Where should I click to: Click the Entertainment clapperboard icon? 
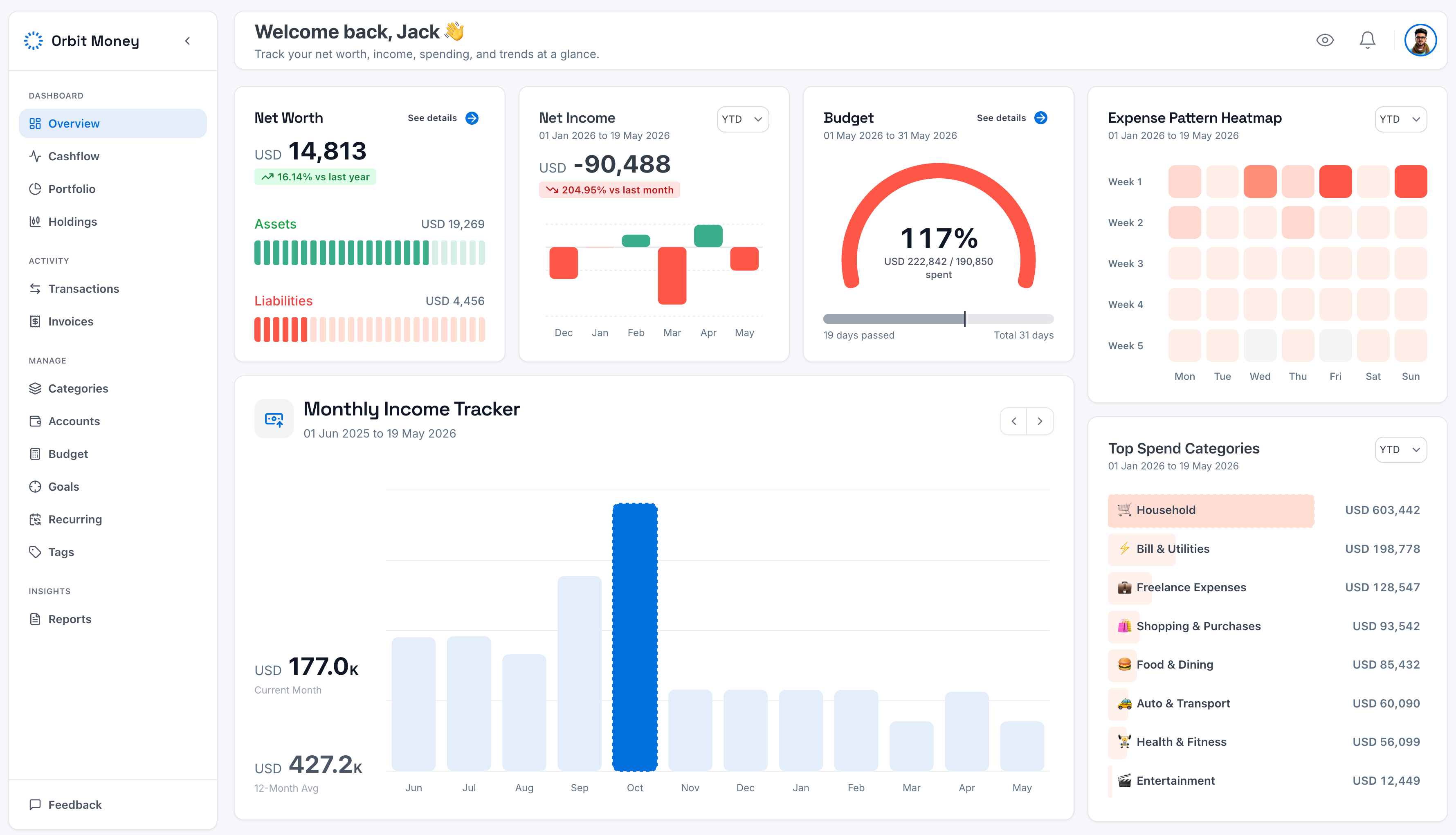pyautogui.click(x=1124, y=781)
